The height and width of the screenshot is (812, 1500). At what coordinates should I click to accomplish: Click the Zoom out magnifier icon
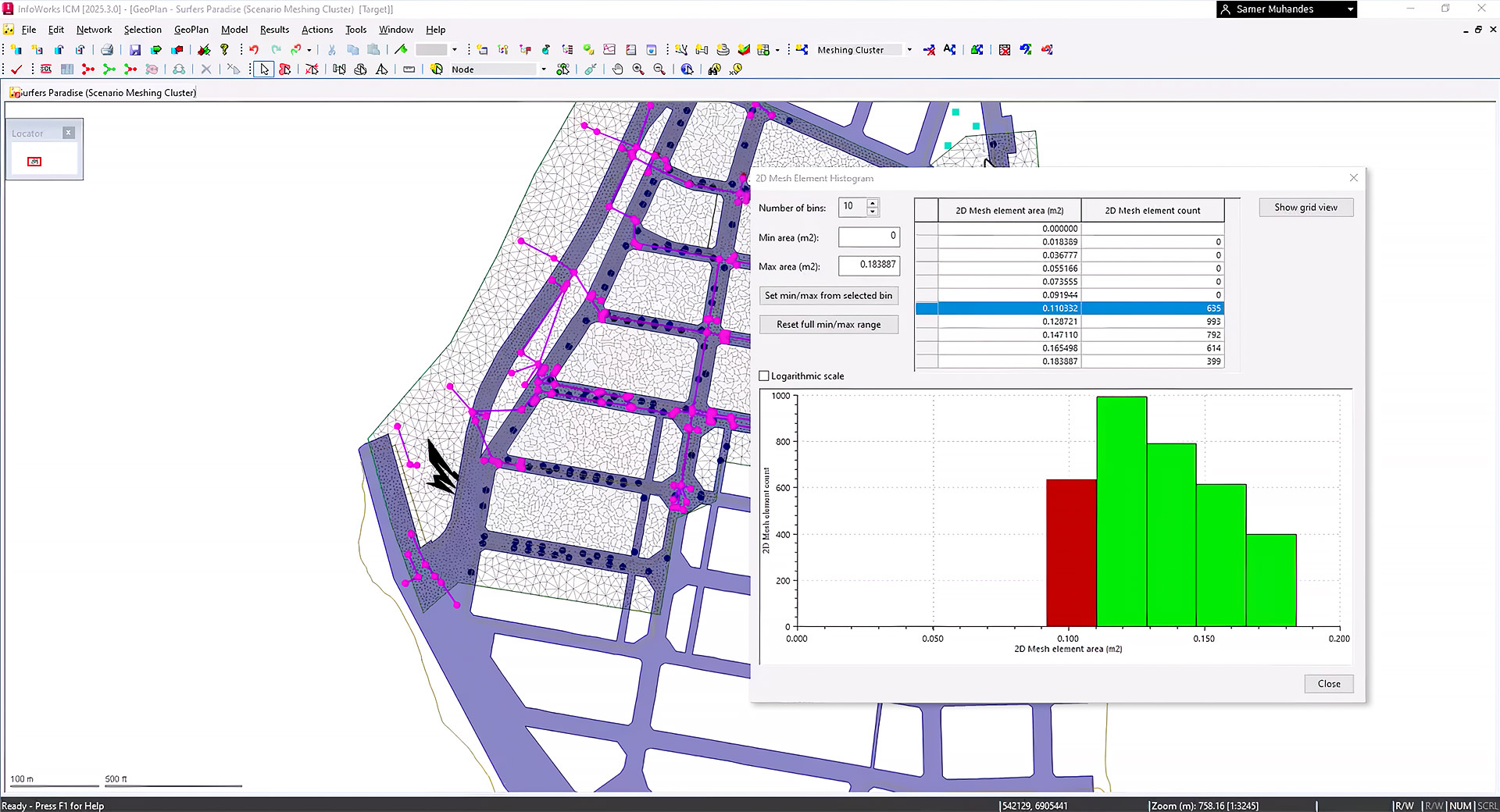(659, 69)
